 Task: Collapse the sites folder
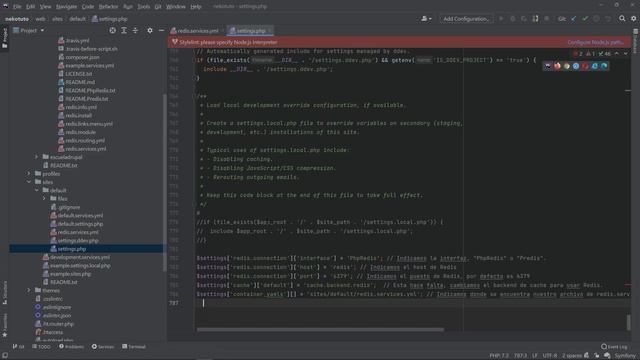(29, 182)
